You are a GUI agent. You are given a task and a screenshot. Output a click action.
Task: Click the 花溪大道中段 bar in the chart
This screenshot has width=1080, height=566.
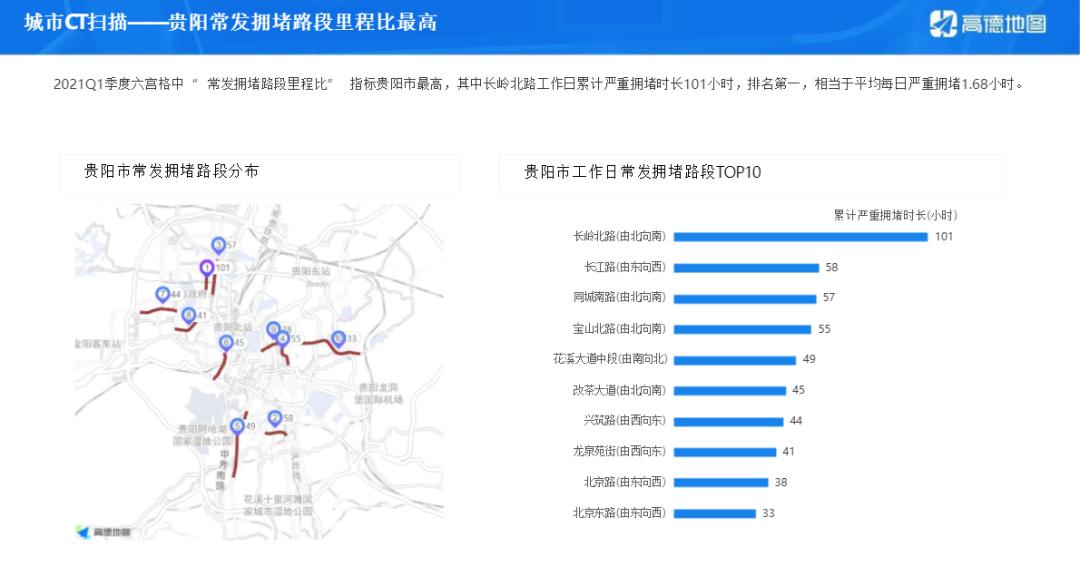735,359
